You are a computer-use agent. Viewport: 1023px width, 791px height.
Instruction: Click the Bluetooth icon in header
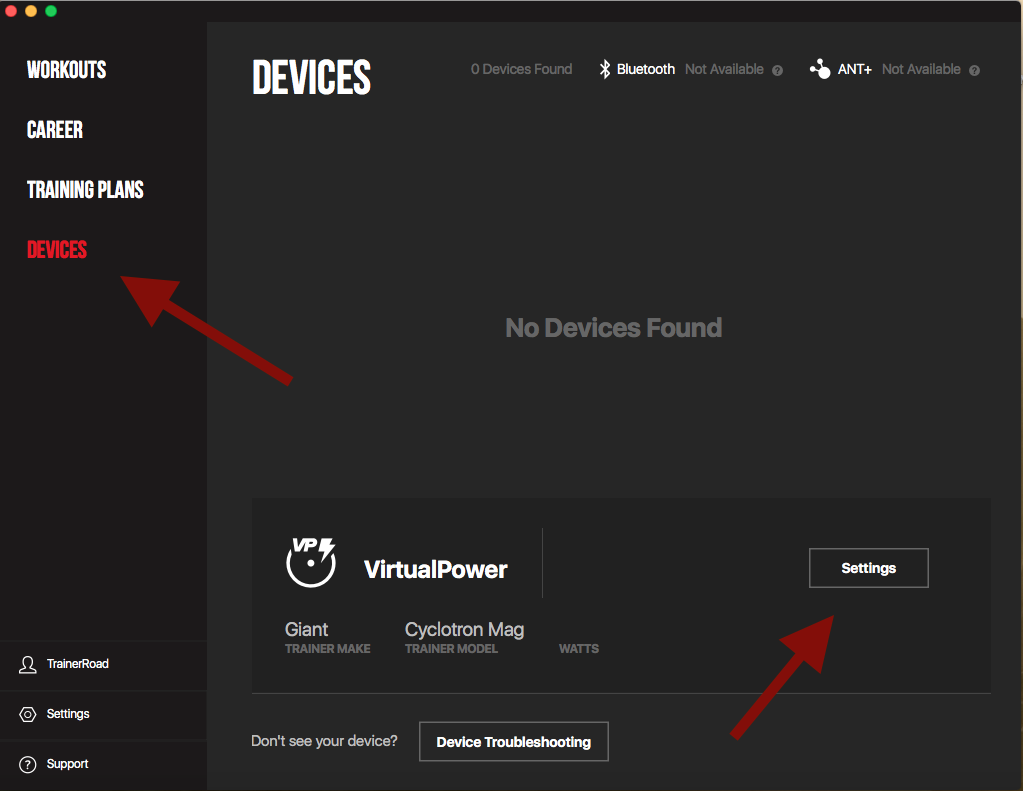[605, 69]
